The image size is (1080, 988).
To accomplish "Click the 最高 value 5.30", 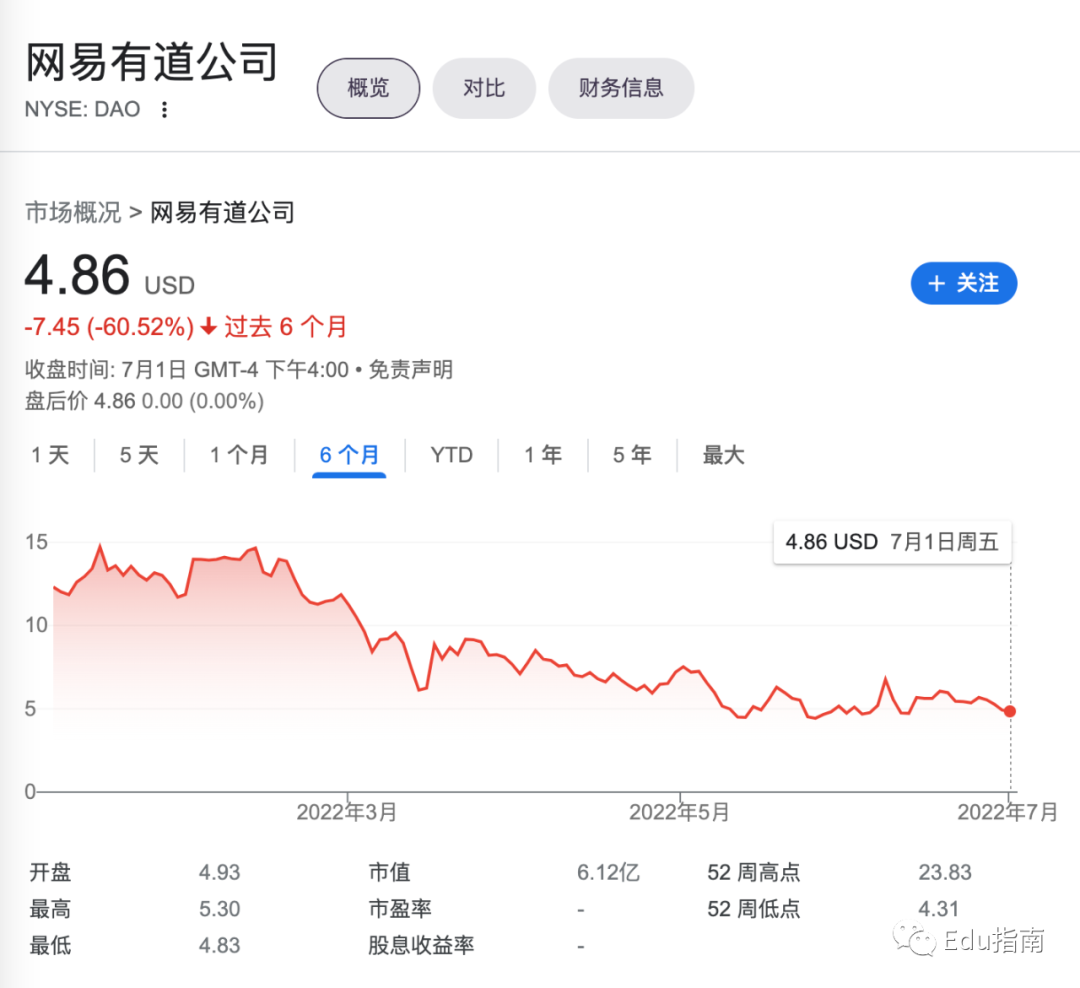I will [x=220, y=909].
